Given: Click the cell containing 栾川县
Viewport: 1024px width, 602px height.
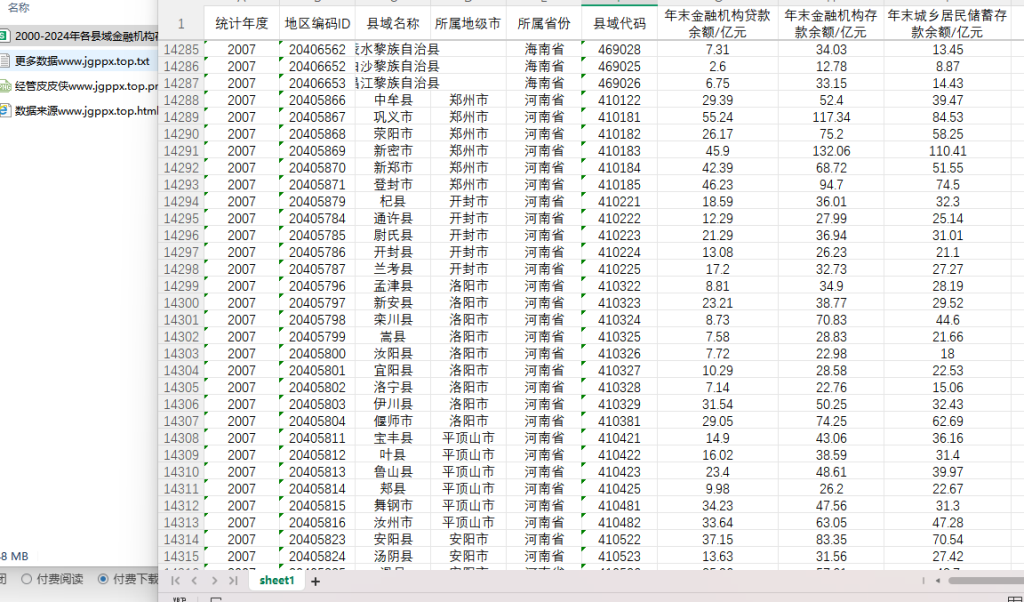Looking at the screenshot, I should click(x=393, y=320).
